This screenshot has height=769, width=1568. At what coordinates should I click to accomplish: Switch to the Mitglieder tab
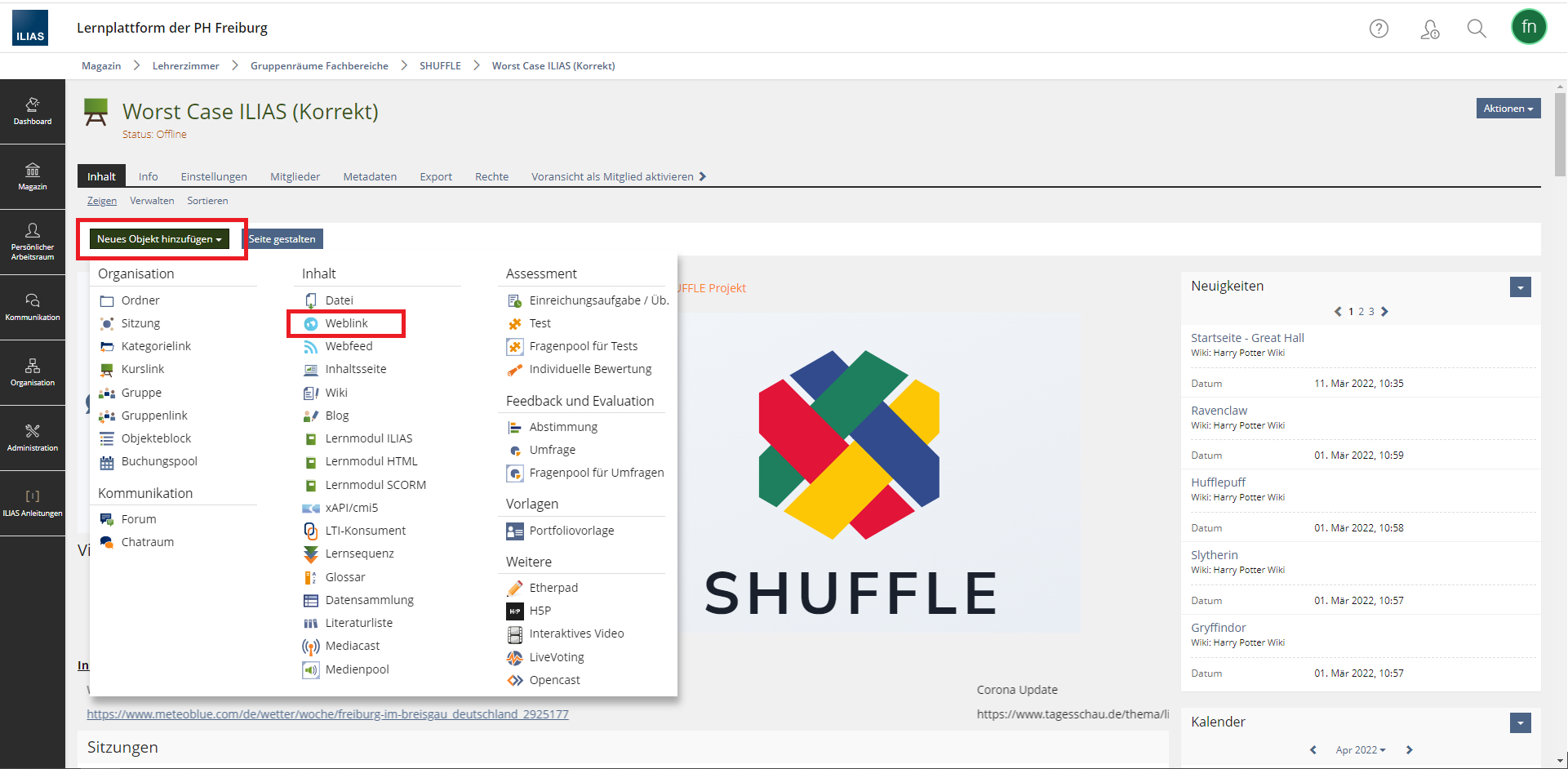point(295,176)
